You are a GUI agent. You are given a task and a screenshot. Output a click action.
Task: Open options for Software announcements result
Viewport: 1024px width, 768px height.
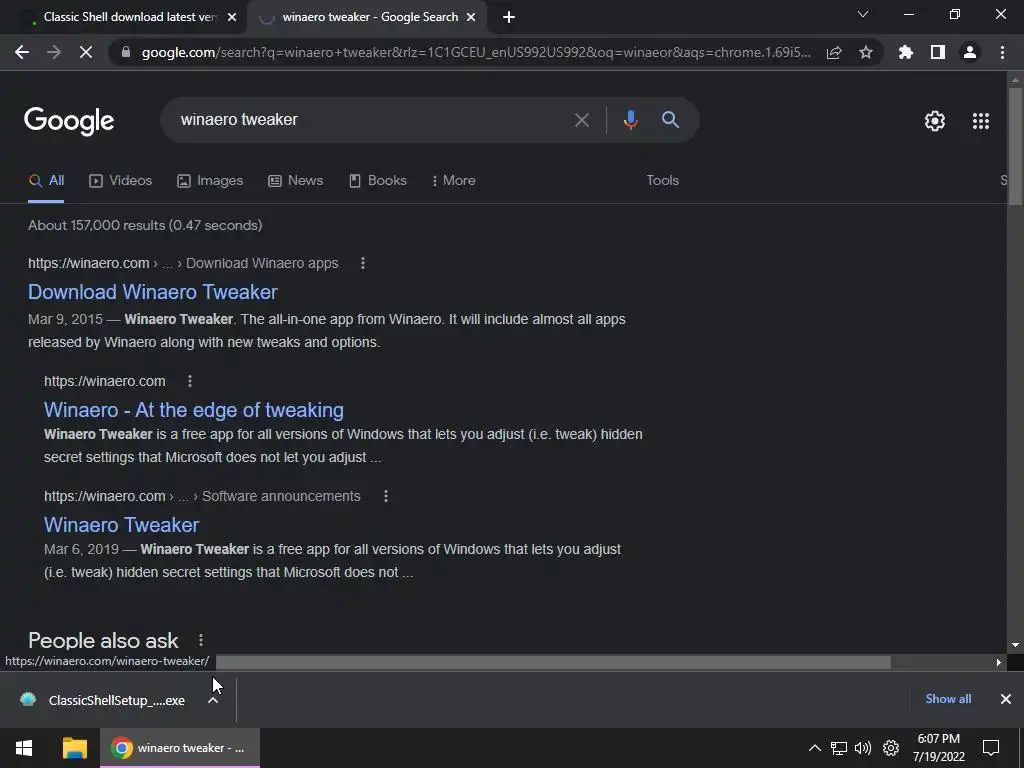tap(386, 496)
